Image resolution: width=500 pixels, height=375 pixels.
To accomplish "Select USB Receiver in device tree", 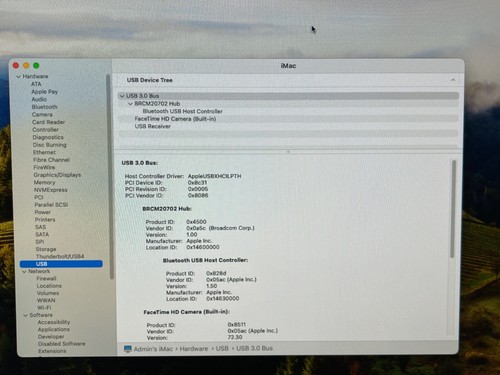I will tap(152, 126).
